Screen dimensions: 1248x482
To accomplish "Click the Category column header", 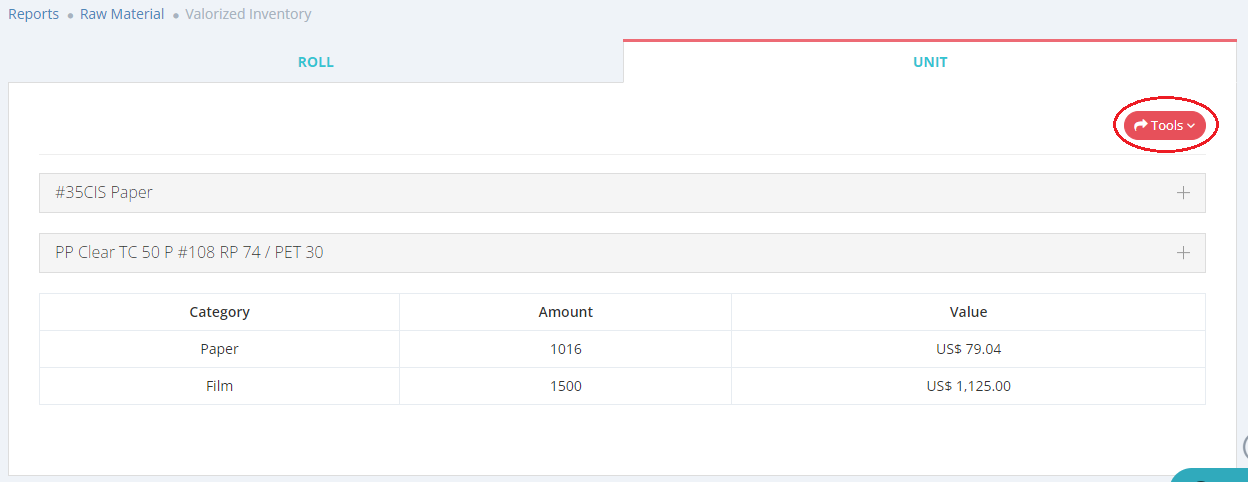I will (219, 312).
